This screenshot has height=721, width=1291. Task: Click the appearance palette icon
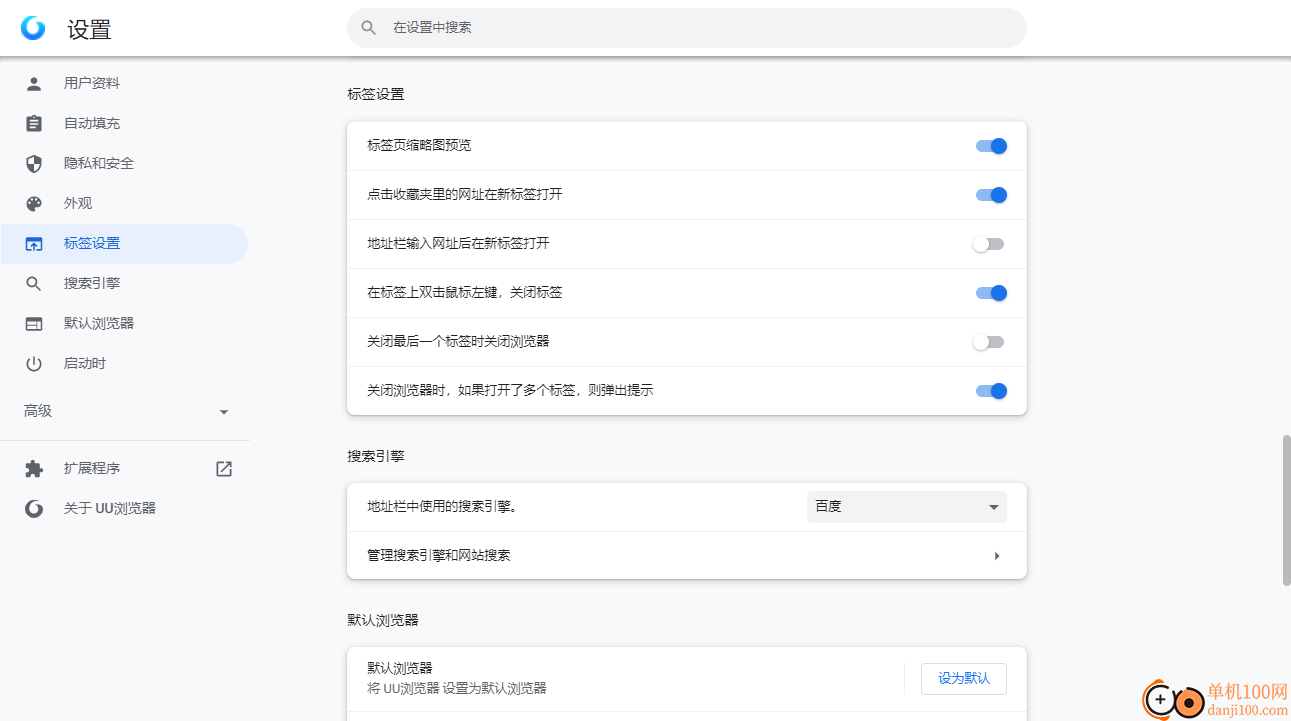[34, 203]
